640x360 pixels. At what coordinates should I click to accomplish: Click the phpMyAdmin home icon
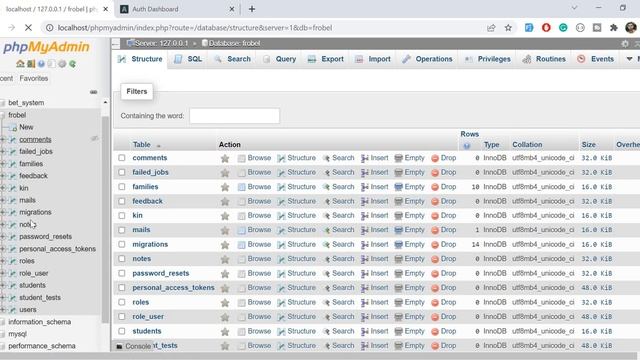click(x=20, y=64)
